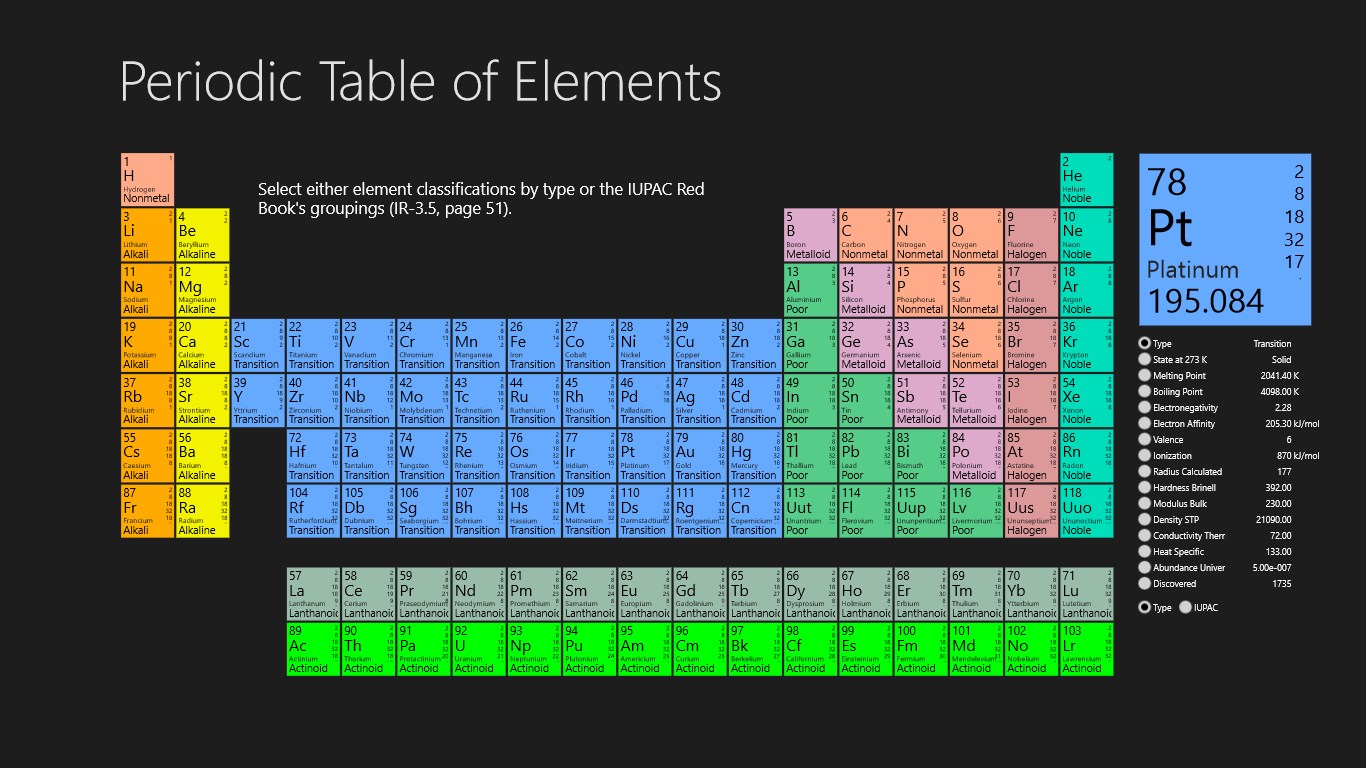Select the Melting Point radio button
Viewport: 1366px width, 768px height.
click(1145, 375)
